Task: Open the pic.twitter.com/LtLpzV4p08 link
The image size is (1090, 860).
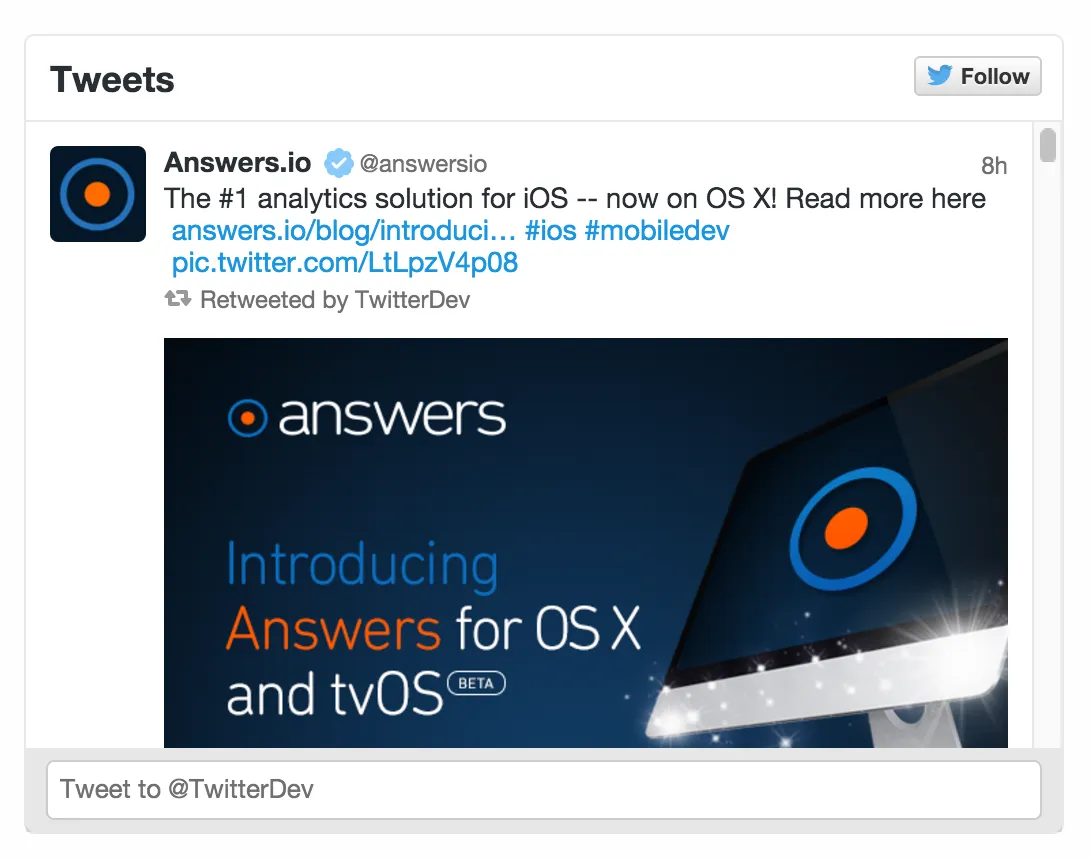Action: tap(345, 263)
